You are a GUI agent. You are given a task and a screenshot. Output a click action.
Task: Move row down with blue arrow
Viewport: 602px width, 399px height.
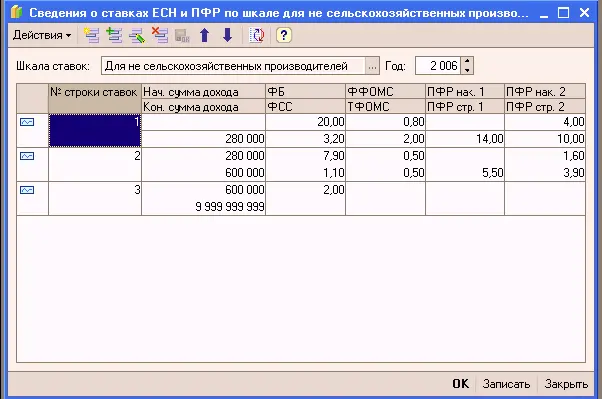coord(228,35)
